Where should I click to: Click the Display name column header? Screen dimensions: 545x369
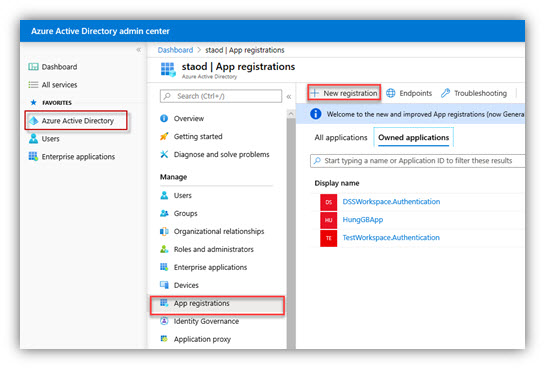point(337,183)
